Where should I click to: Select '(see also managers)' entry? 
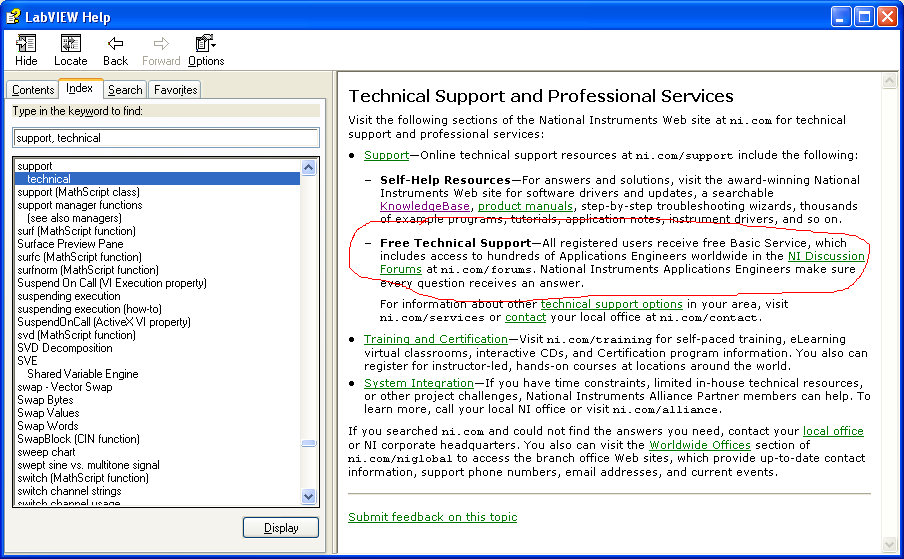coord(74,218)
